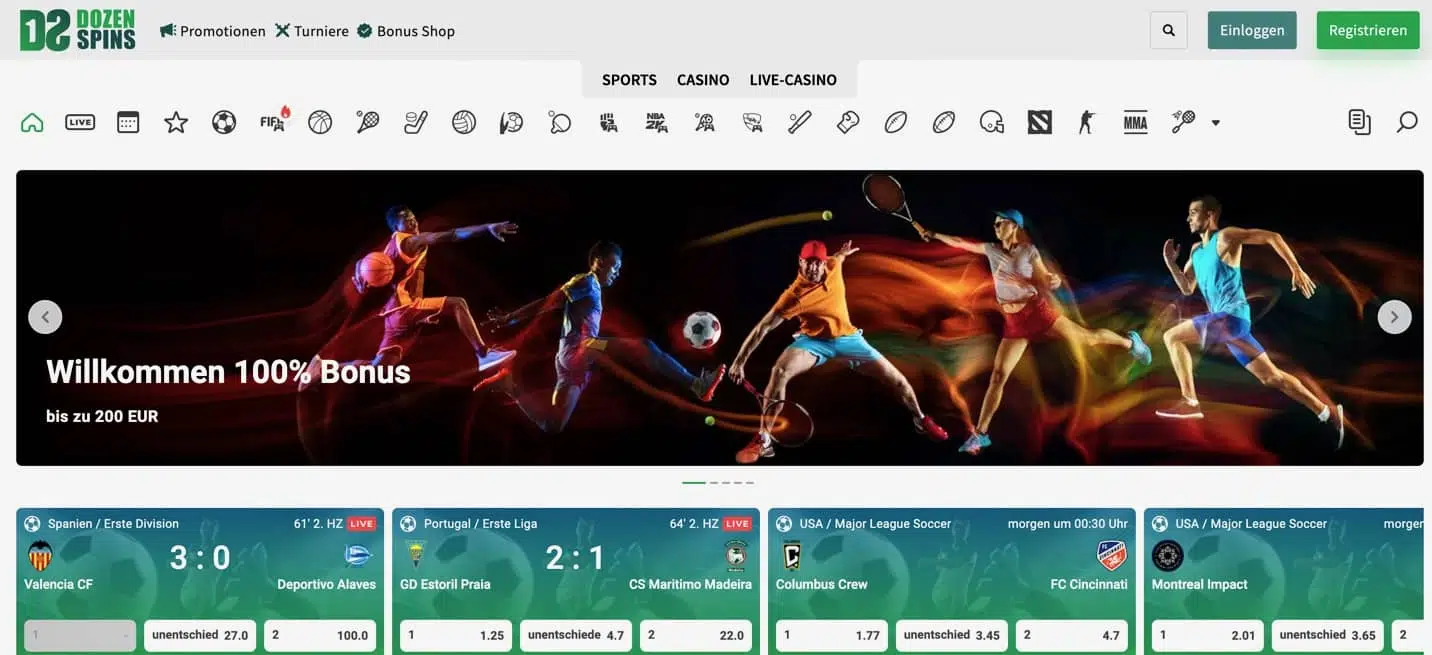
Task: Switch to the CASINO tab
Action: (703, 80)
